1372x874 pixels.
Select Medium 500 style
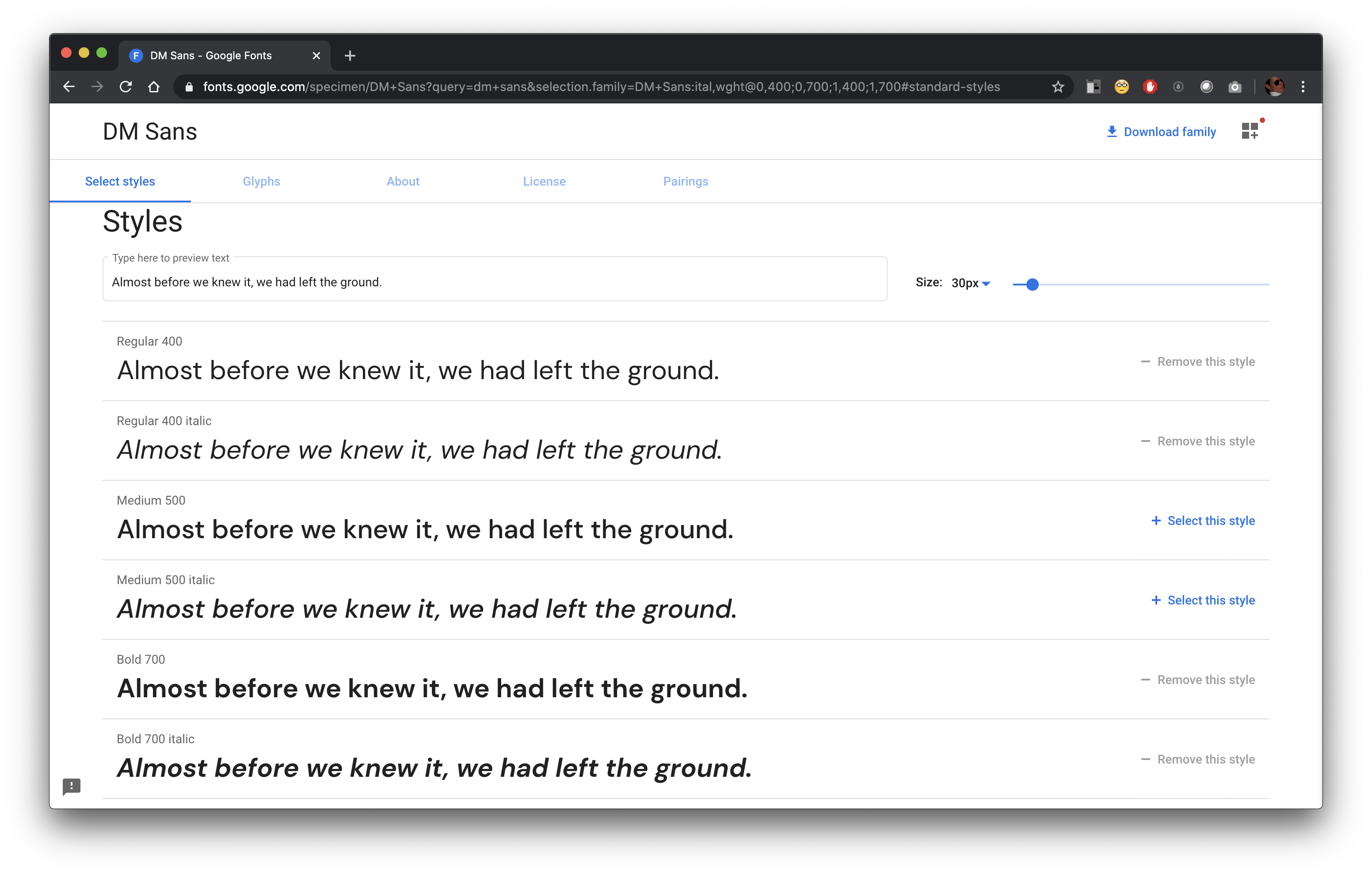pos(1201,520)
